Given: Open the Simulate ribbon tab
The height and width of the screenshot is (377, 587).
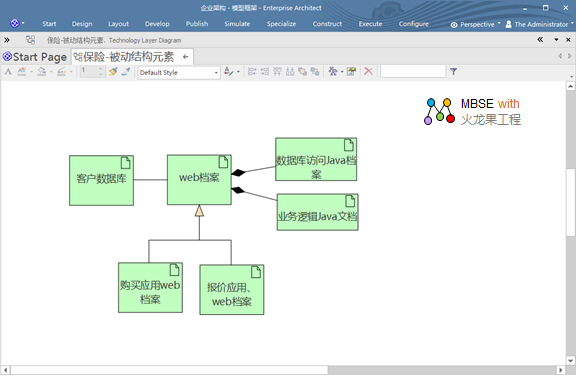Looking at the screenshot, I should click(x=237, y=24).
